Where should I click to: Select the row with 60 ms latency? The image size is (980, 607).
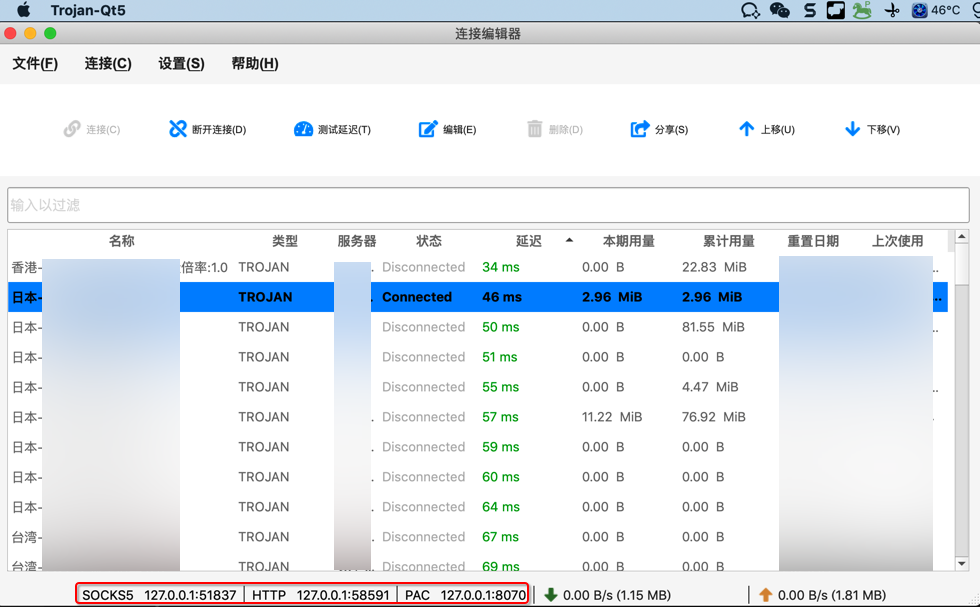[478, 477]
